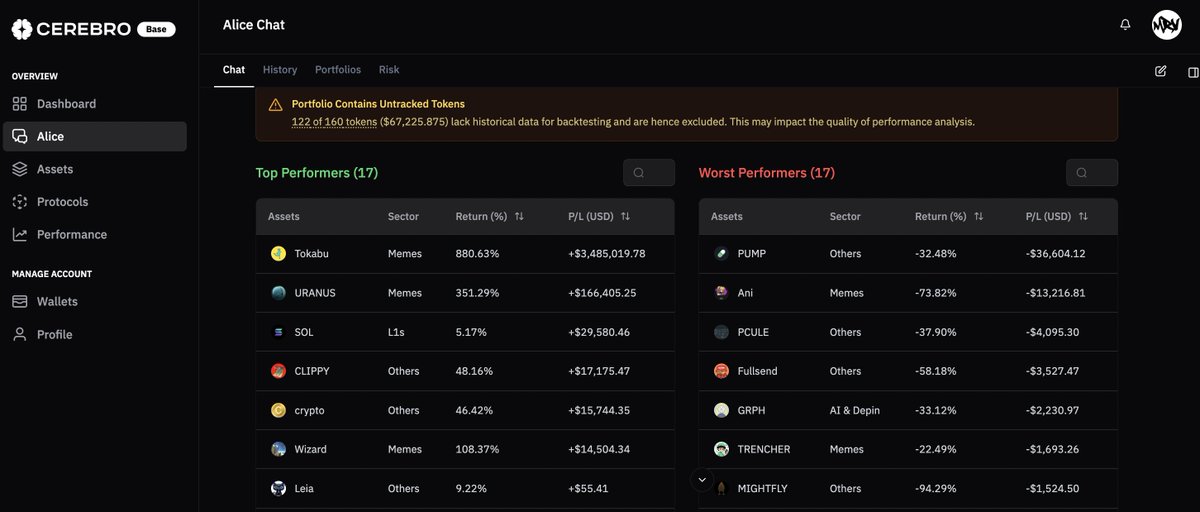Viewport: 1200px width, 512px height.
Task: Click the Protocols icon
Action: [20, 202]
